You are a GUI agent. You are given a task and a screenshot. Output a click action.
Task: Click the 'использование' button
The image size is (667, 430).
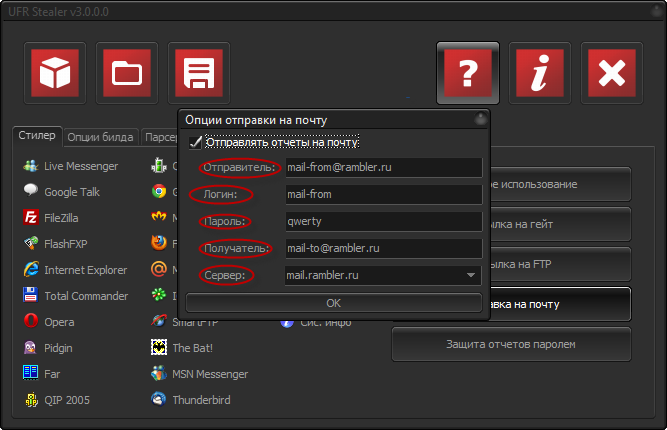(560, 184)
